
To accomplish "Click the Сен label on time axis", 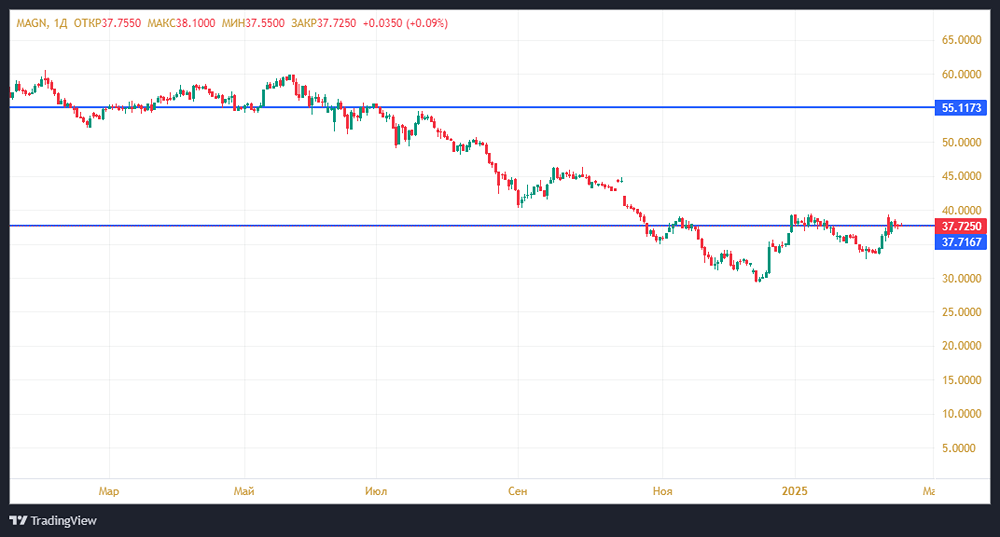I will tap(517, 491).
